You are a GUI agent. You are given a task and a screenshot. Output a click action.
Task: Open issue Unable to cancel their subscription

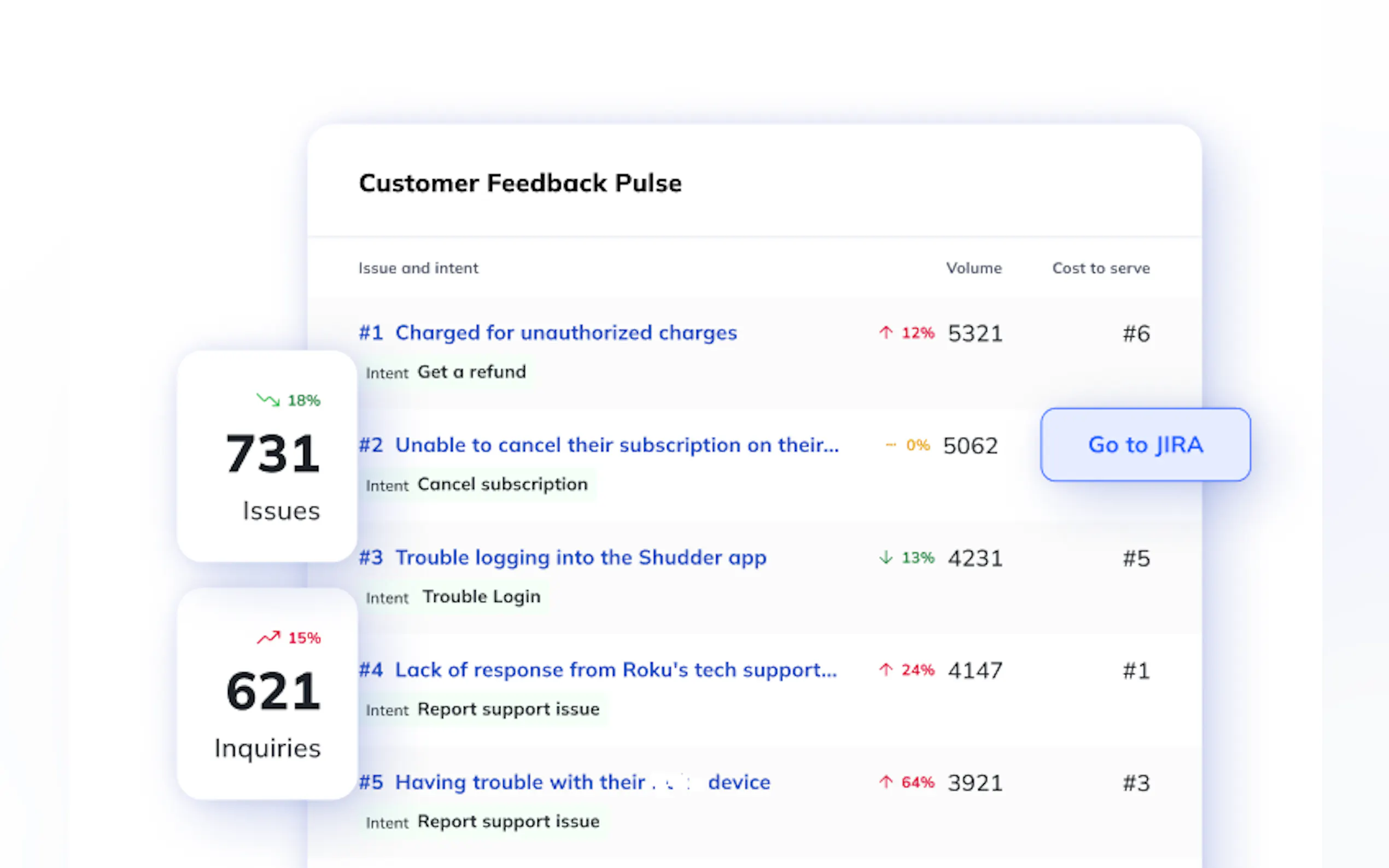[617, 445]
